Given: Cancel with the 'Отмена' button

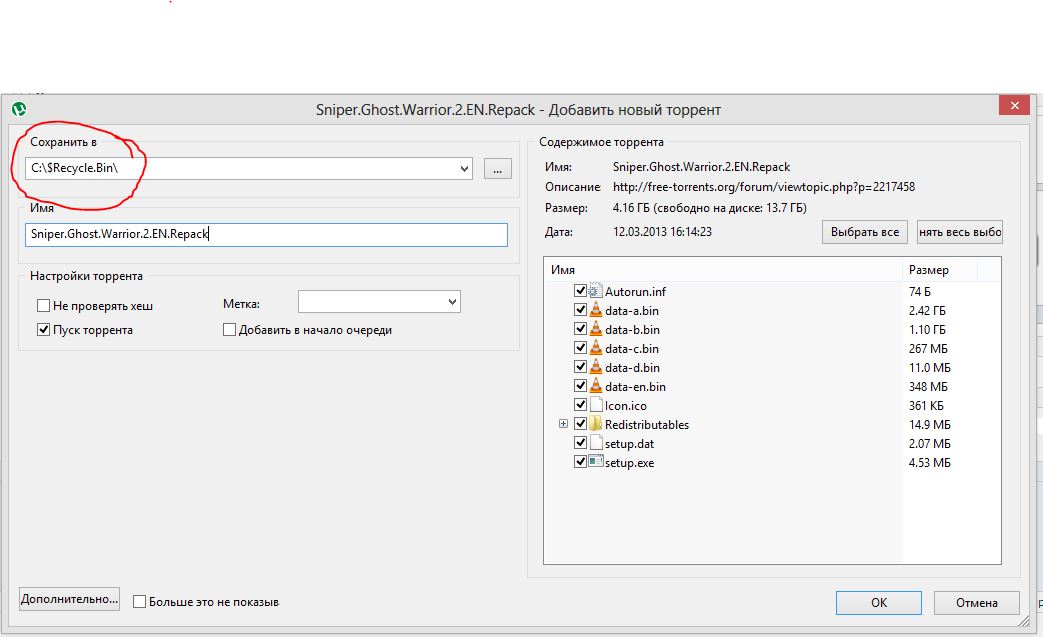Looking at the screenshot, I should point(976,602).
